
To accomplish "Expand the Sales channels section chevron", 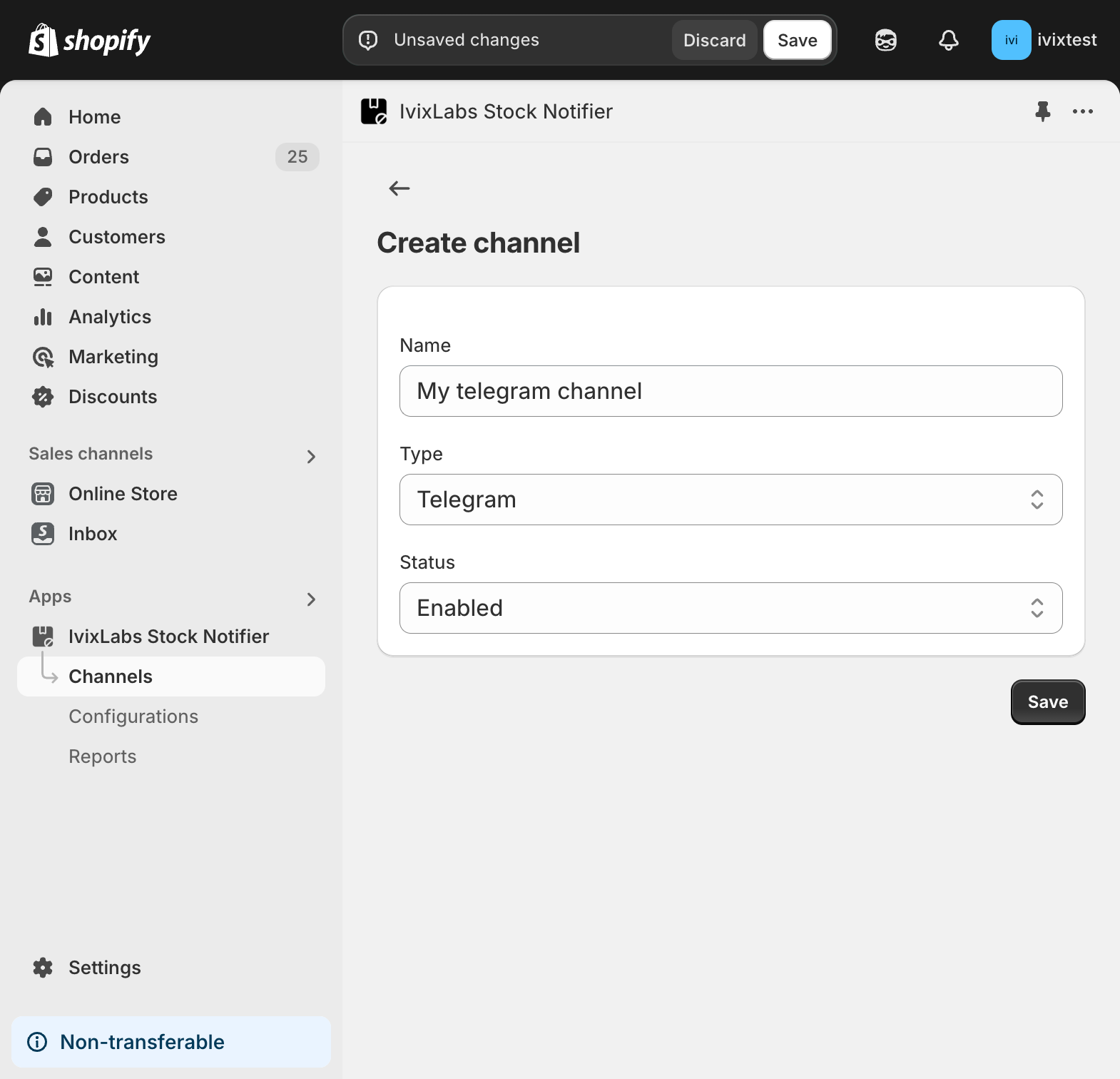I will point(311,457).
